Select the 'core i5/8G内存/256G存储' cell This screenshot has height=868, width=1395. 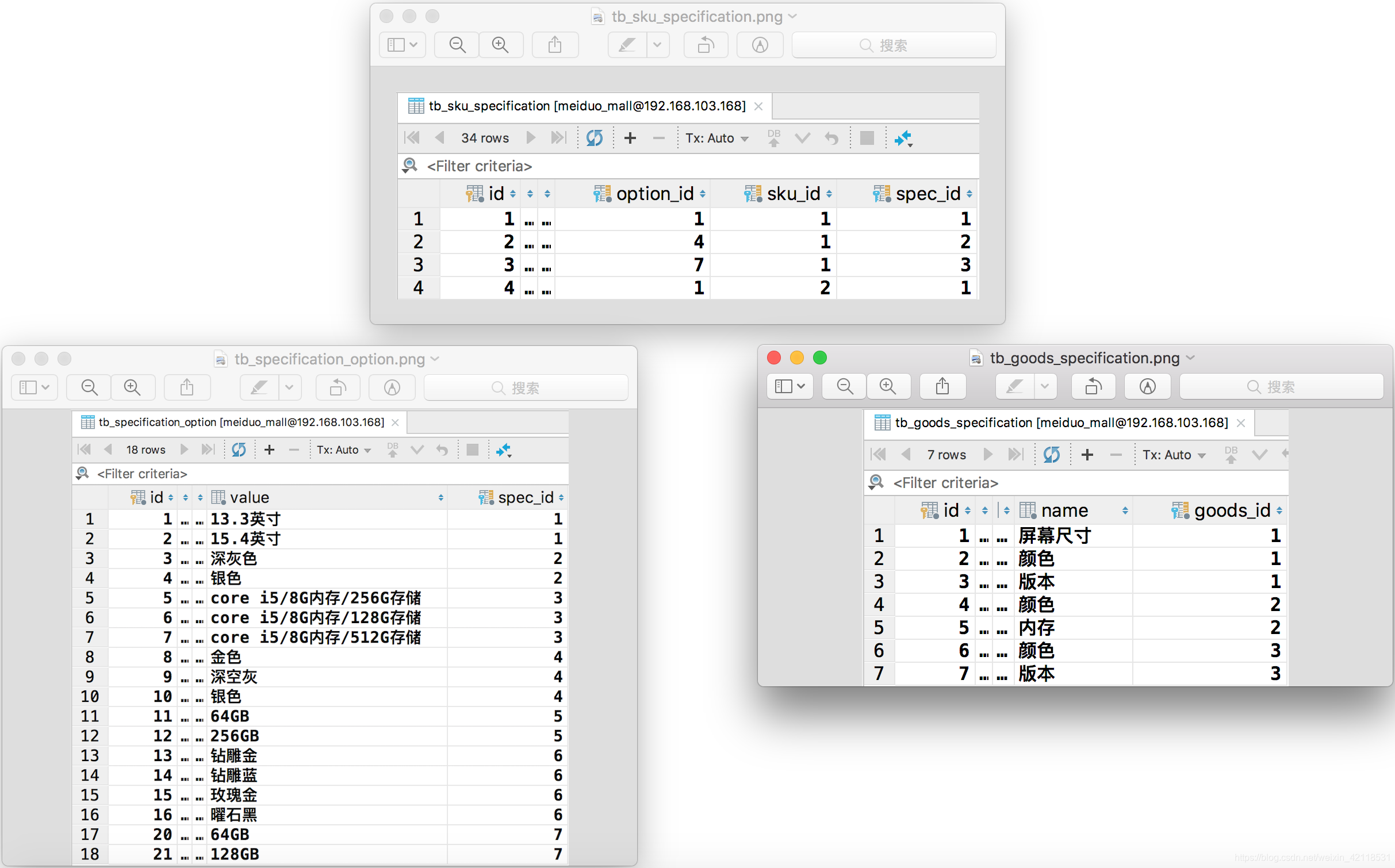click(x=328, y=598)
